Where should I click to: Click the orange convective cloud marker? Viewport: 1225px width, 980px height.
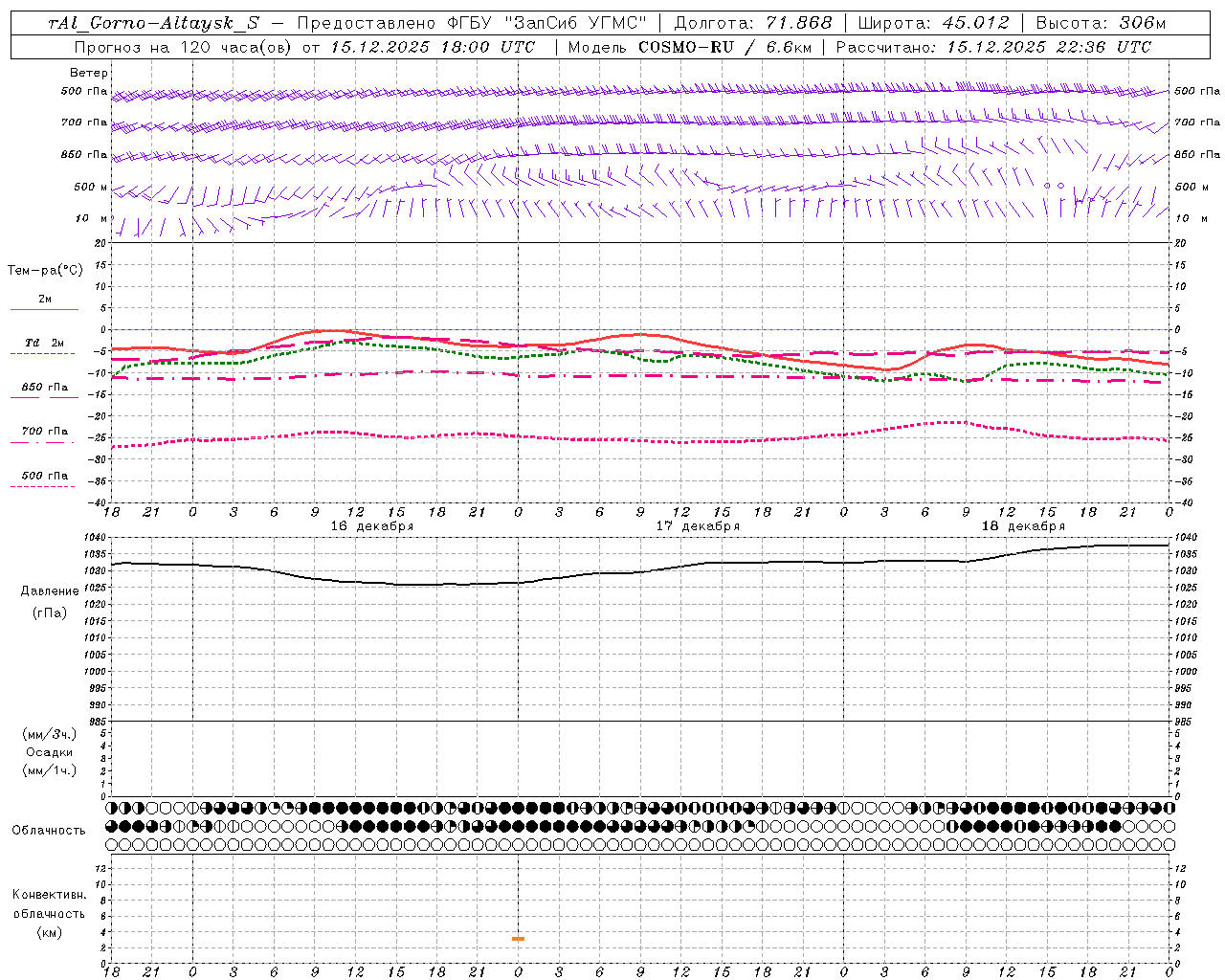[518, 939]
